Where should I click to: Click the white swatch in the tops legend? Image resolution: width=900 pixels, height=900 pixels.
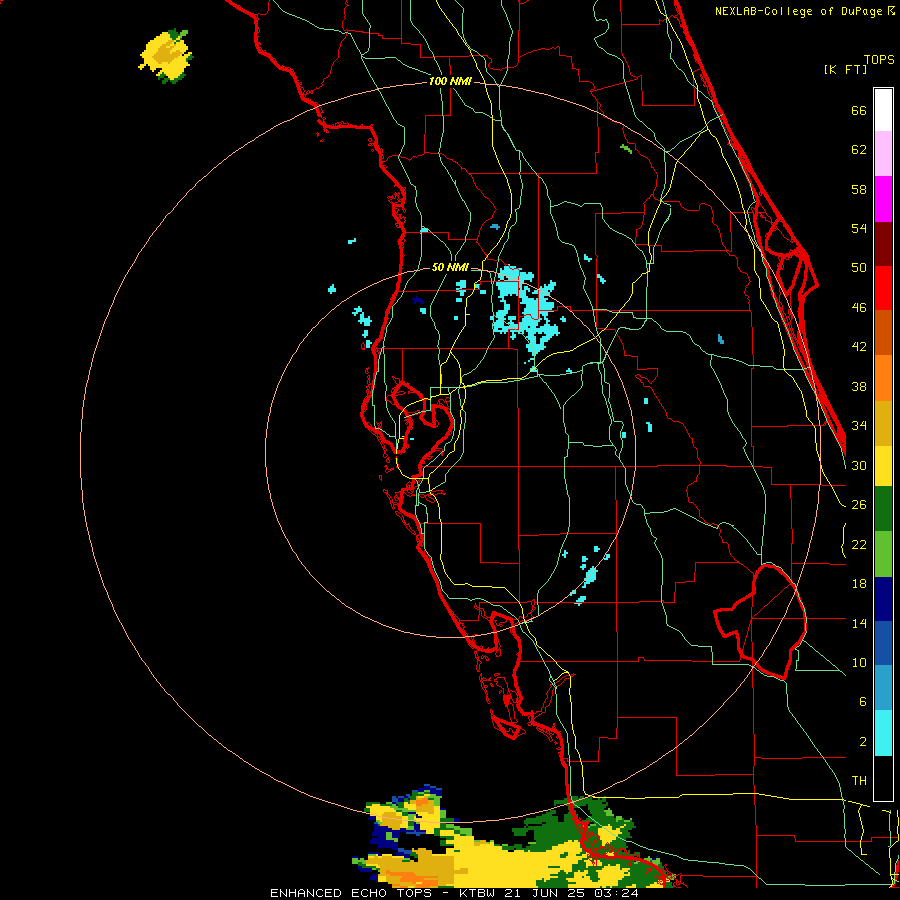pos(883,110)
